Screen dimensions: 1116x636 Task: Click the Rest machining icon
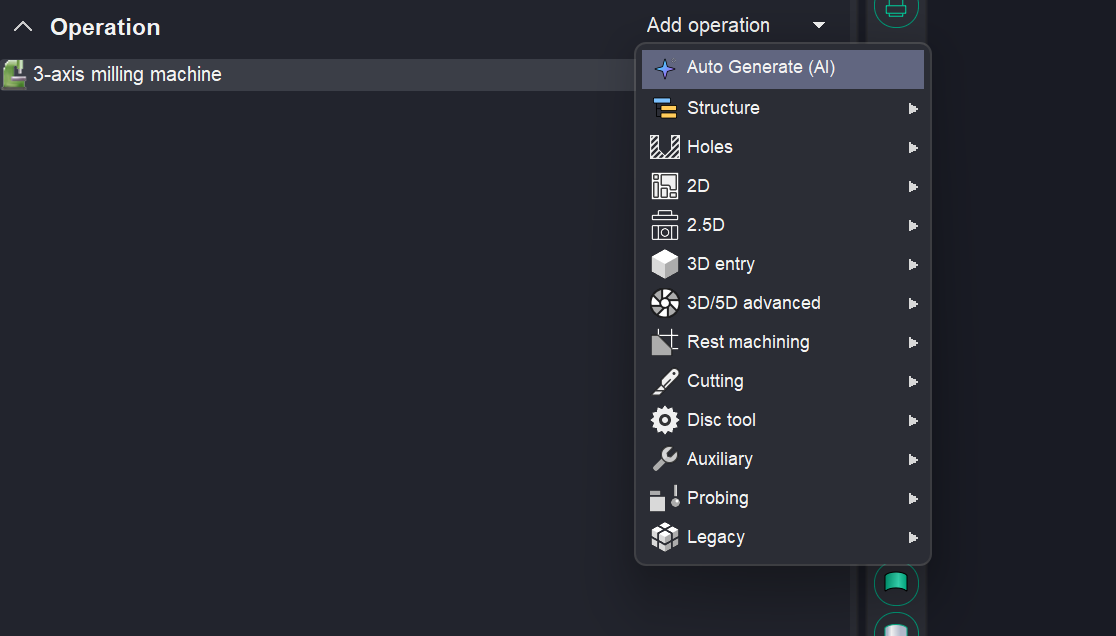(x=665, y=342)
